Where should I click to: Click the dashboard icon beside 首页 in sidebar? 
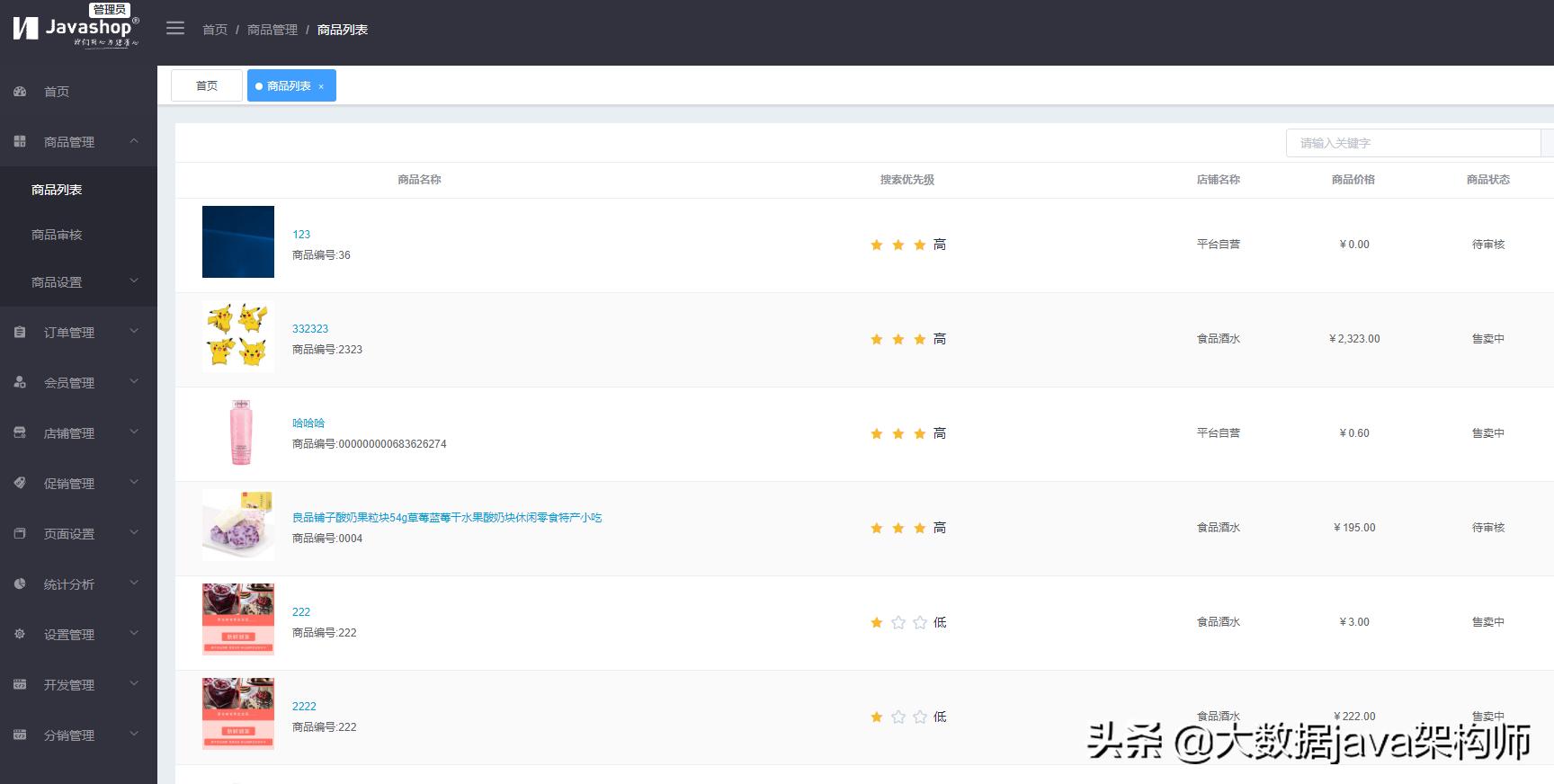click(x=20, y=92)
